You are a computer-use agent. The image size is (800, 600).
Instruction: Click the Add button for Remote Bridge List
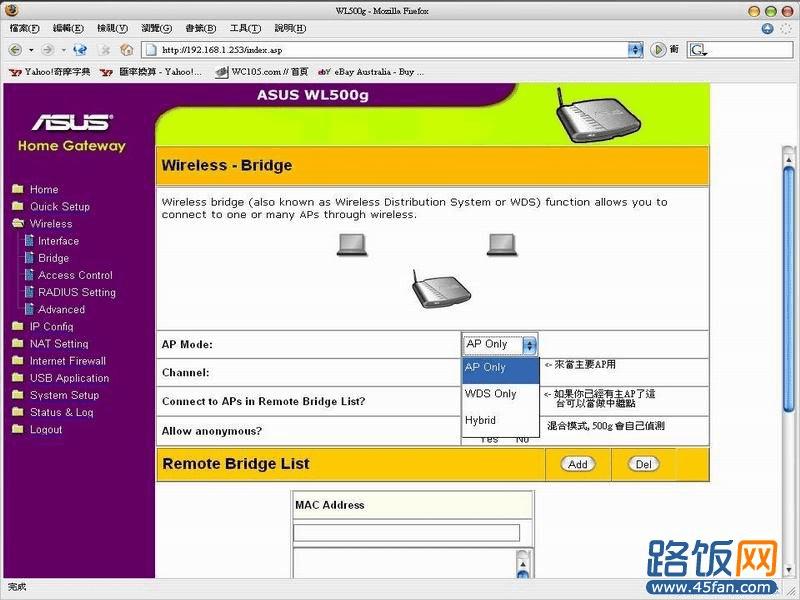click(x=578, y=464)
